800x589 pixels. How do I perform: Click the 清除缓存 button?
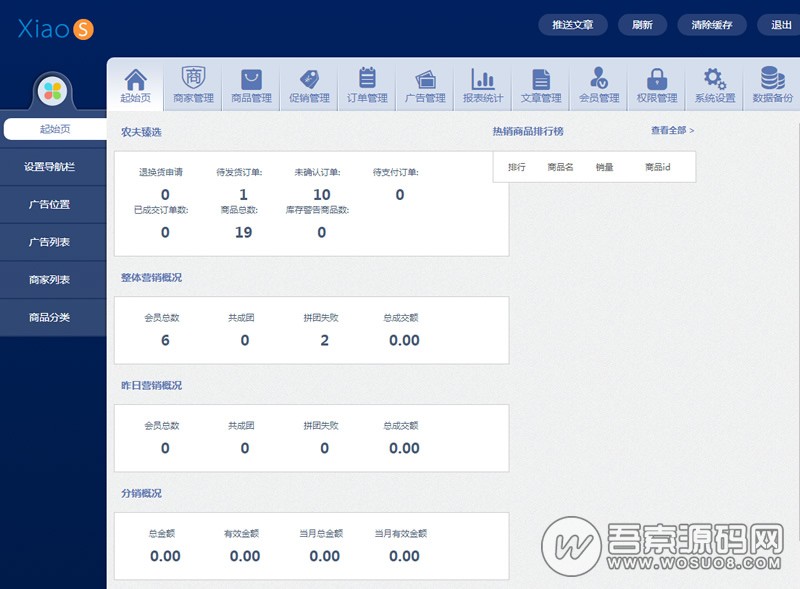(712, 25)
